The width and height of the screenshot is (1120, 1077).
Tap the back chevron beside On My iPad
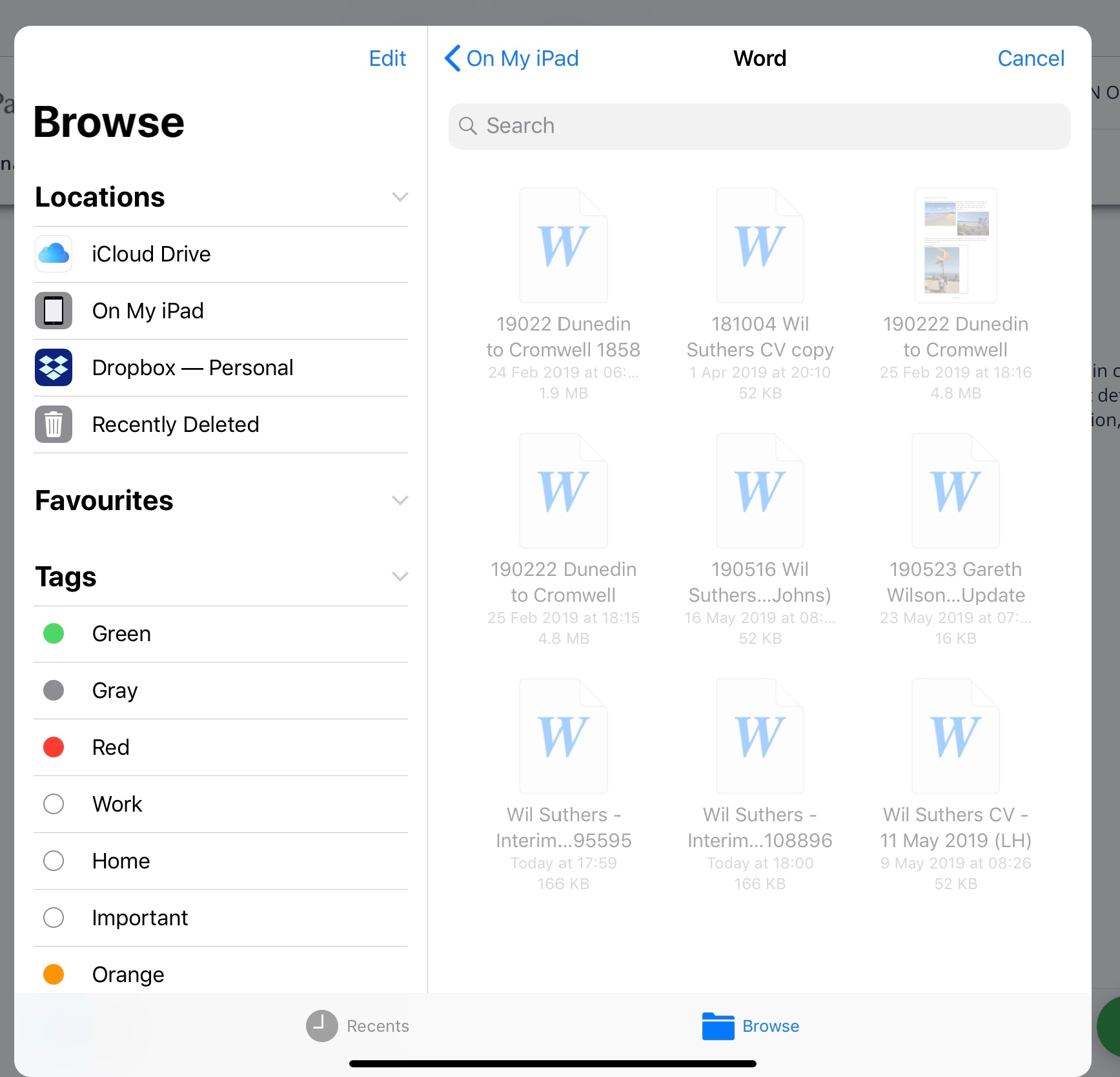tap(453, 58)
